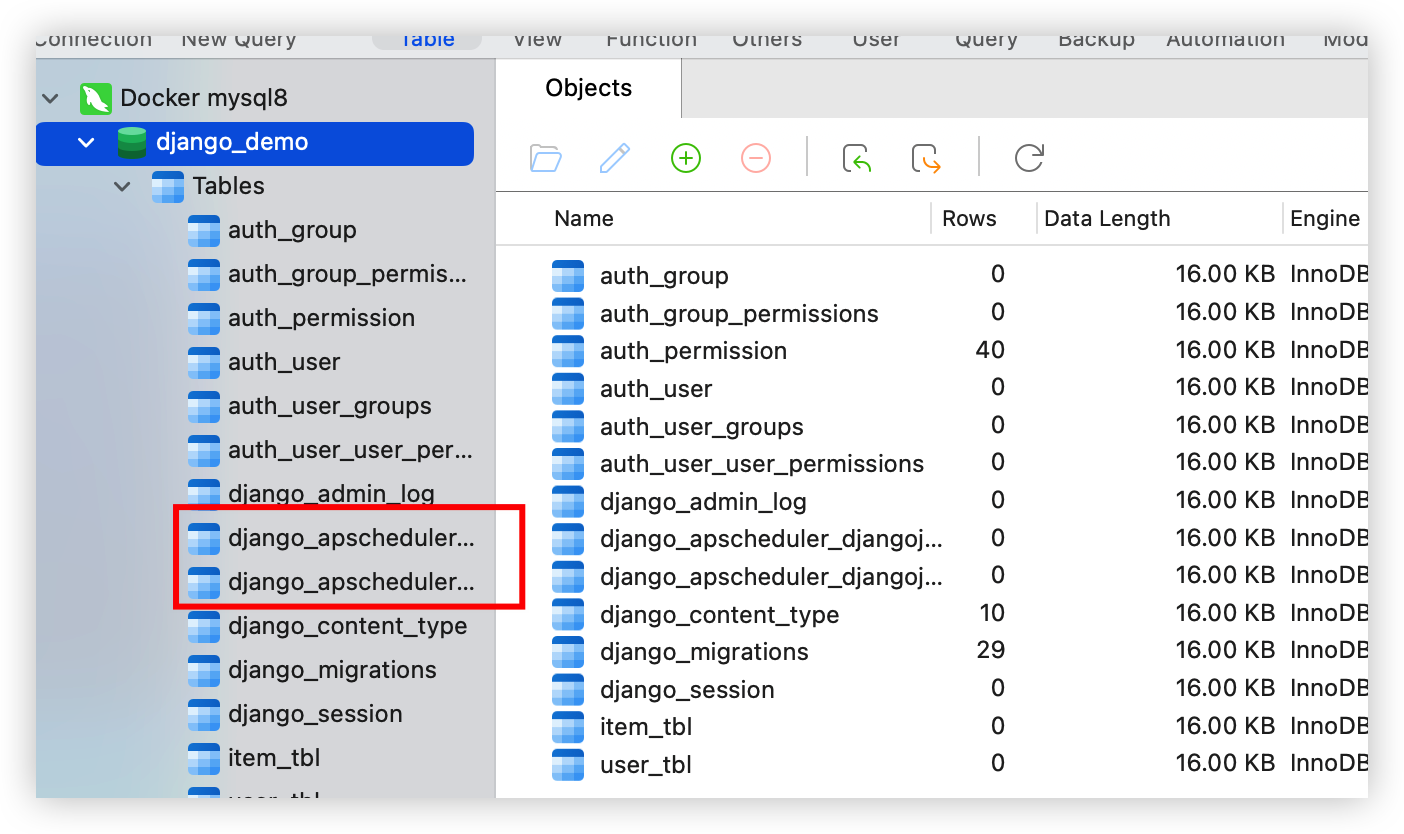
Task: Sort by the Rows column header
Action: coord(969,219)
